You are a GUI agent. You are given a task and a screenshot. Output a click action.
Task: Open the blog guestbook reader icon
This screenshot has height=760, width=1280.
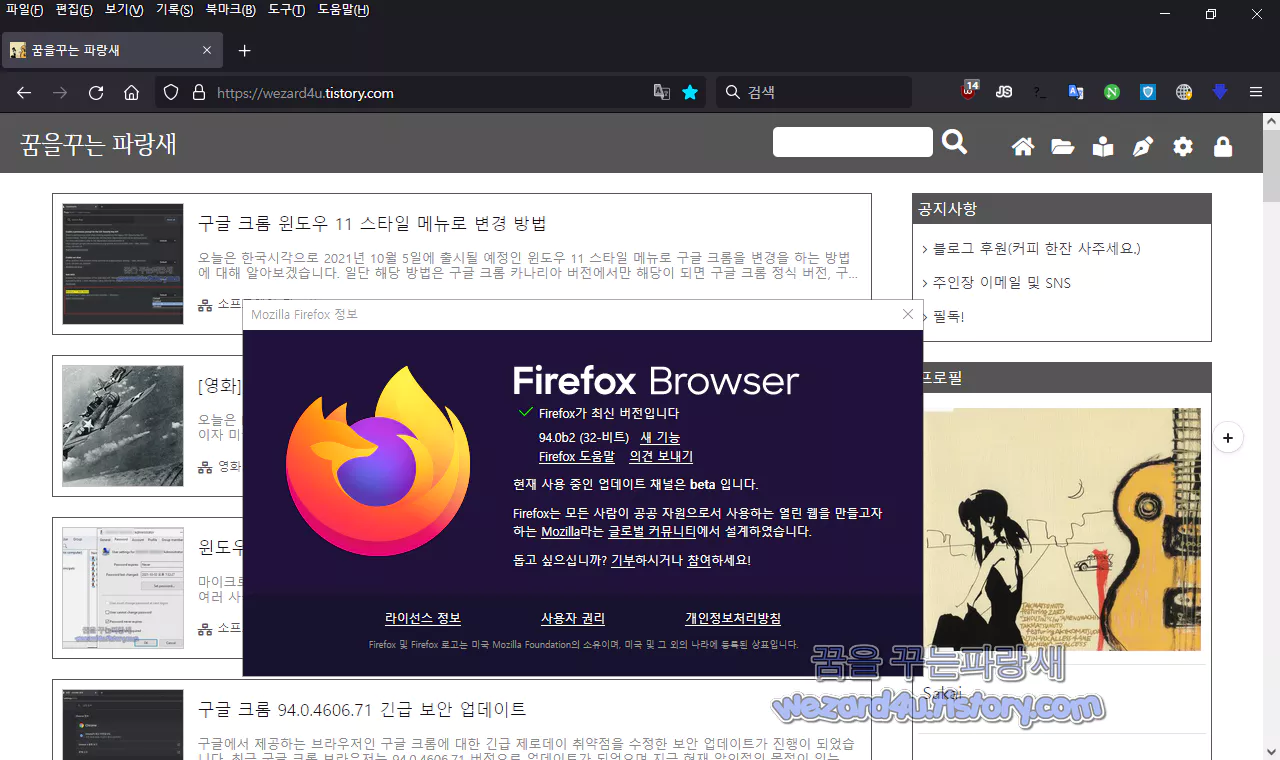(1103, 147)
